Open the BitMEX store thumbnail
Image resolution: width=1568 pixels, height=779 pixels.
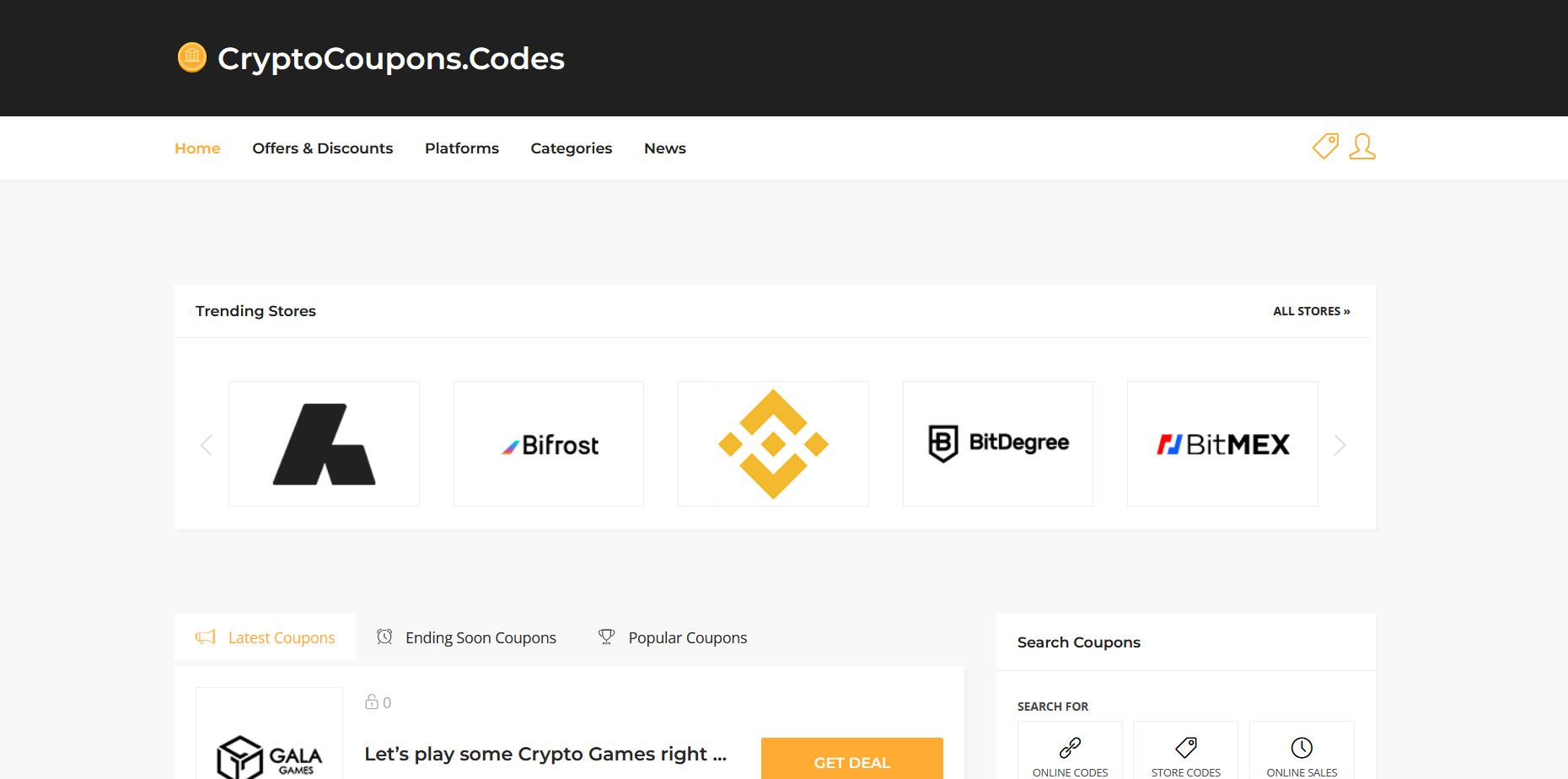1222,444
